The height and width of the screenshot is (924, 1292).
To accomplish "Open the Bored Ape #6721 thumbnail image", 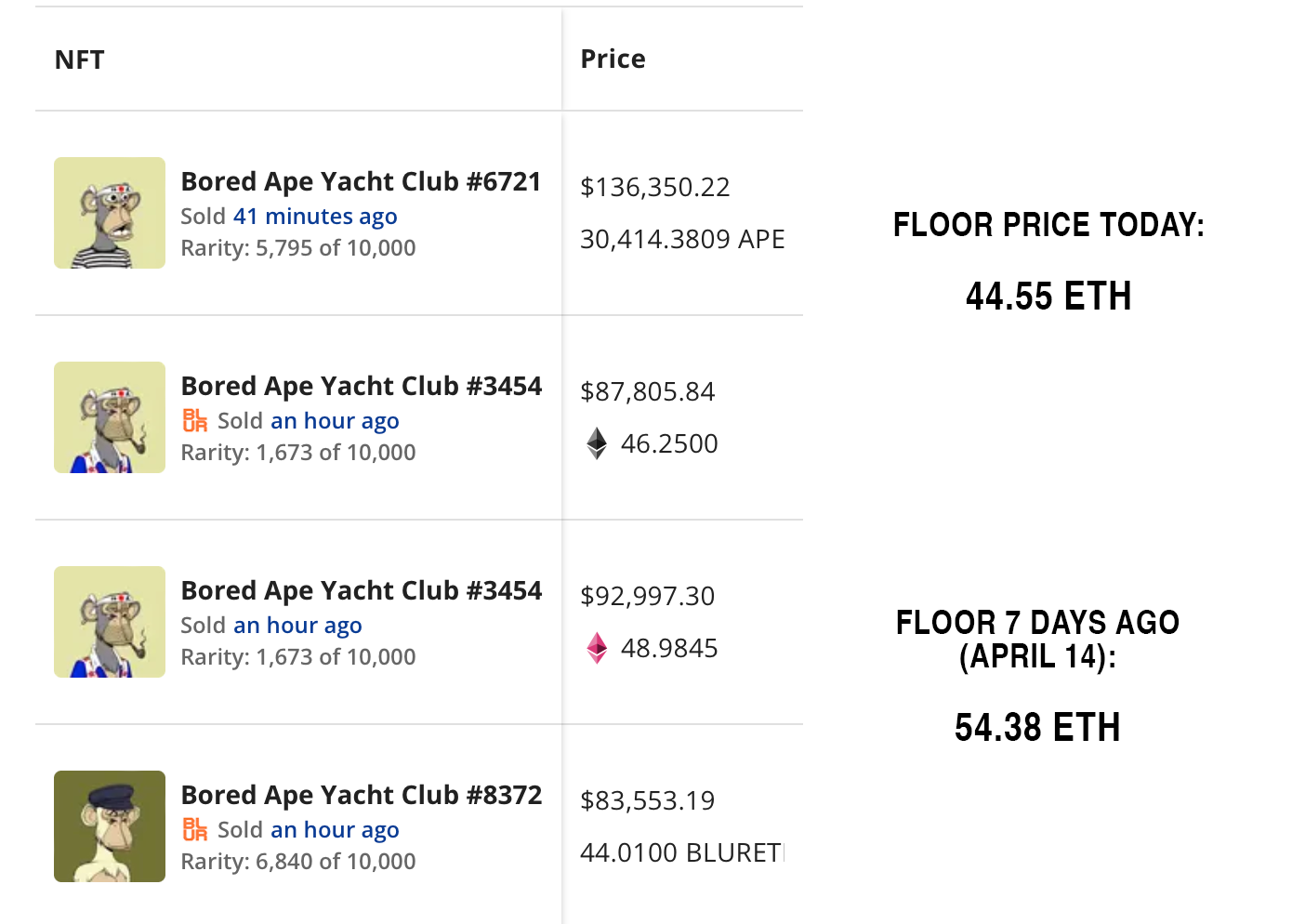I will [110, 213].
